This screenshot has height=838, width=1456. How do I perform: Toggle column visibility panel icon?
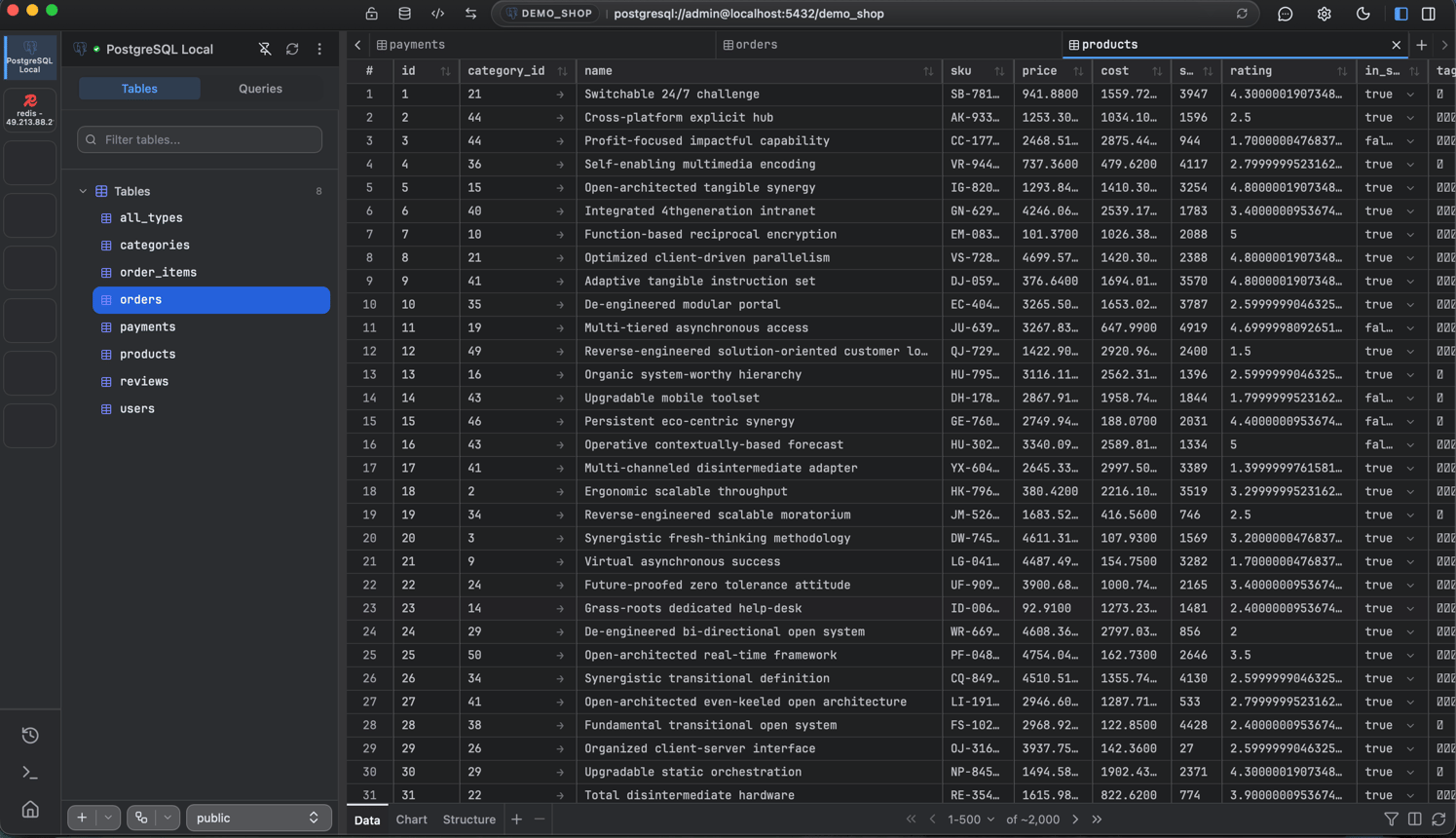pyautogui.click(x=1415, y=819)
